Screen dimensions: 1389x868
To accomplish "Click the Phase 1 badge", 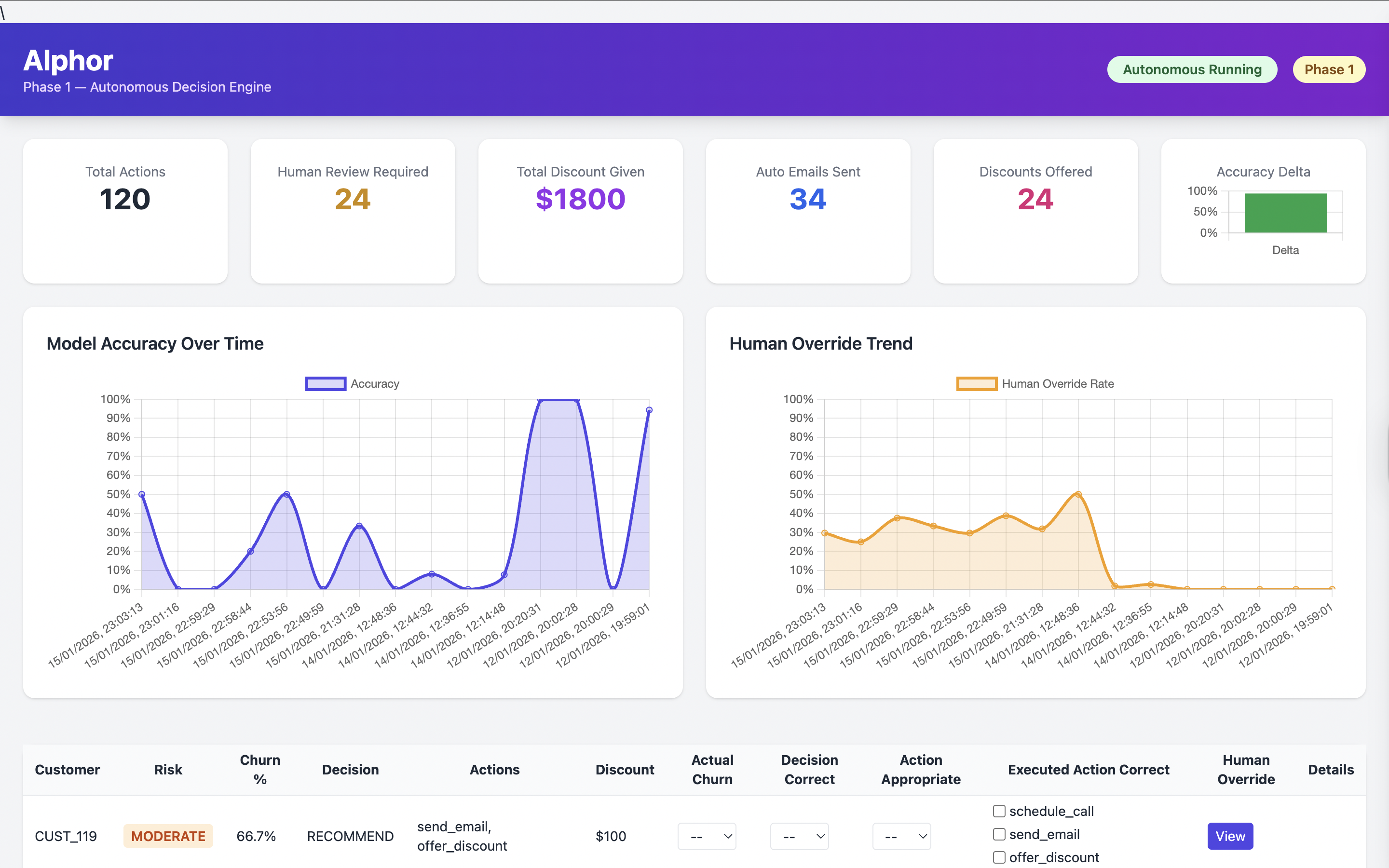I will click(1329, 69).
